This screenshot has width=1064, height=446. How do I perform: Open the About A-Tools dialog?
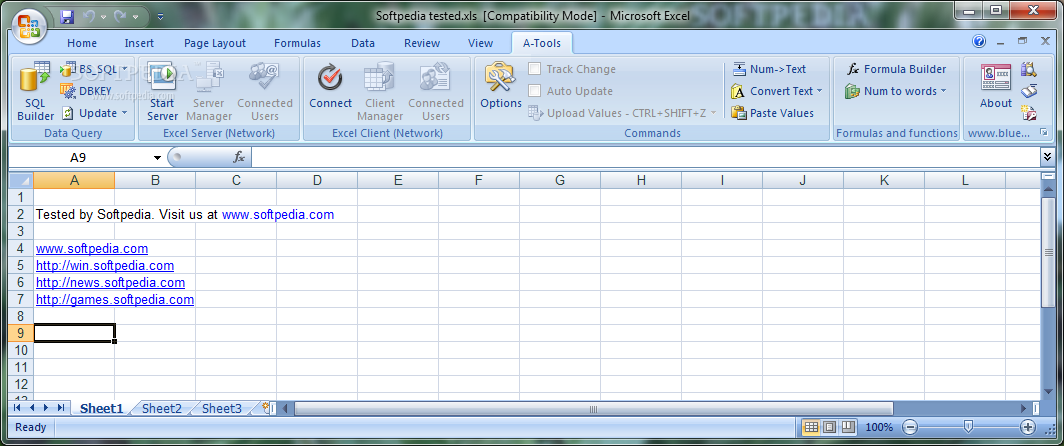pos(995,87)
